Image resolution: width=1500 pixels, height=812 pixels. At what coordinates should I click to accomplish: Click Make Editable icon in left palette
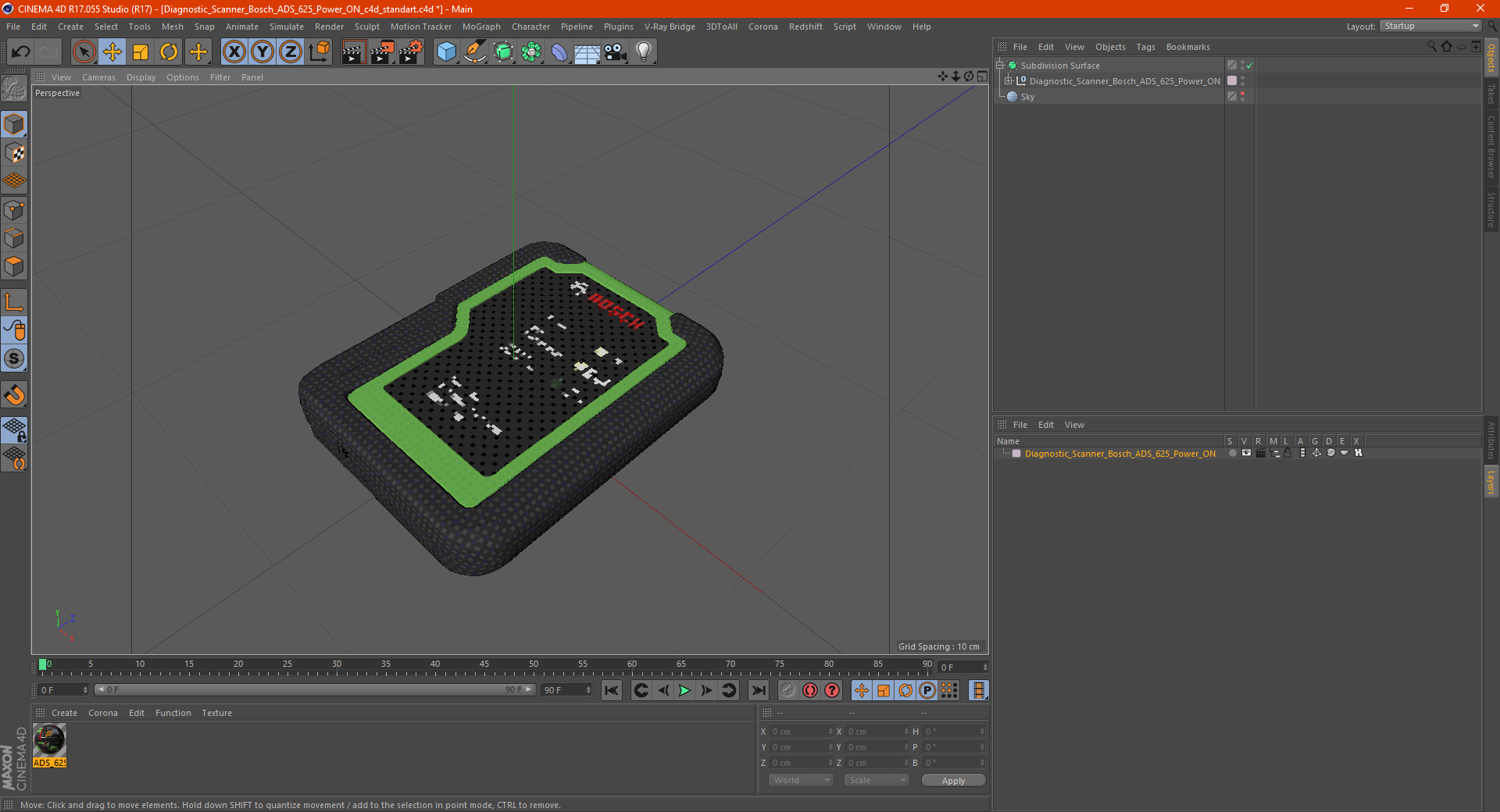click(14, 88)
